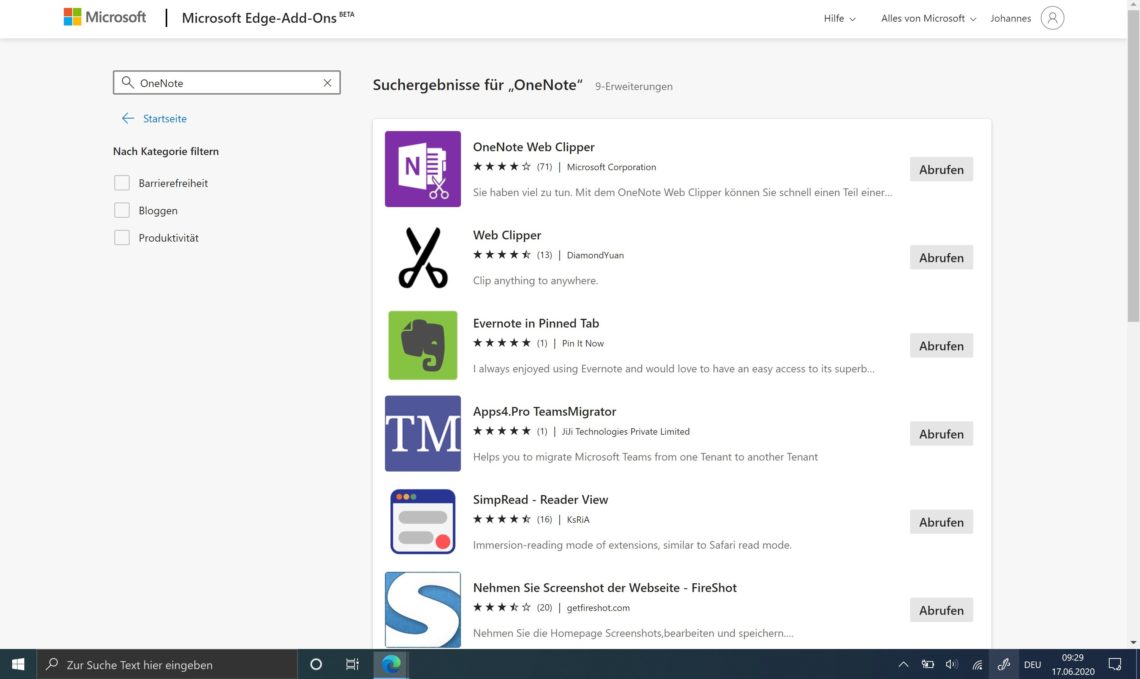1140x679 pixels.
Task: Open the Alles von Microsoft dropdown
Action: [926, 17]
